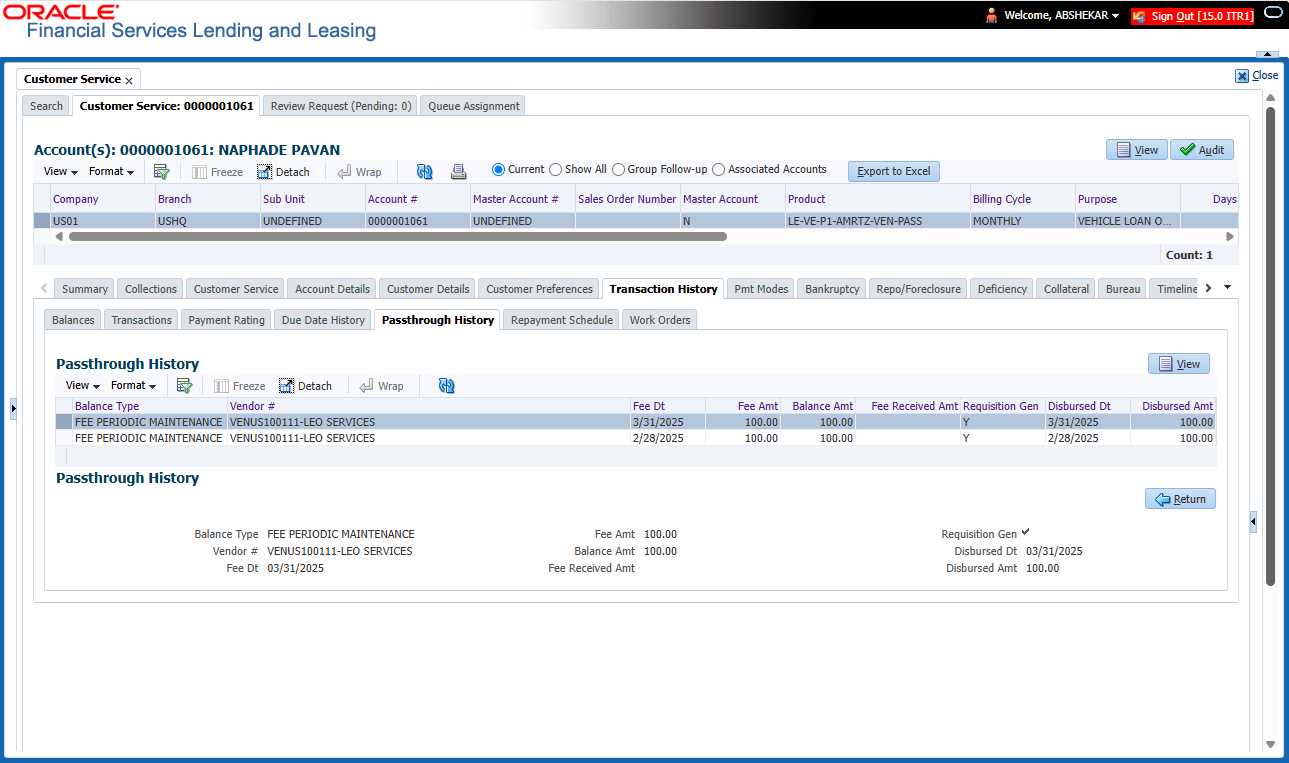This screenshot has width=1289, height=763.
Task: Collapse the left side panel splitter arrow
Action: (13, 408)
